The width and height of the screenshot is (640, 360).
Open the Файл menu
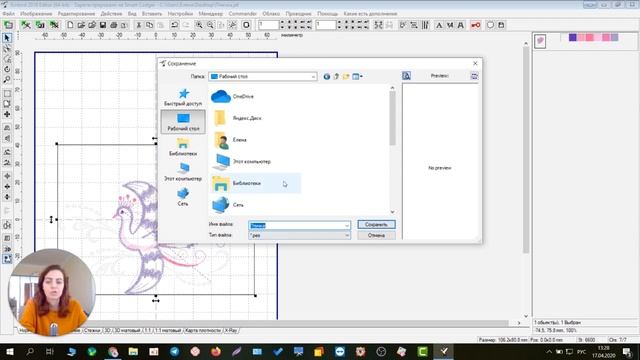pos(9,13)
